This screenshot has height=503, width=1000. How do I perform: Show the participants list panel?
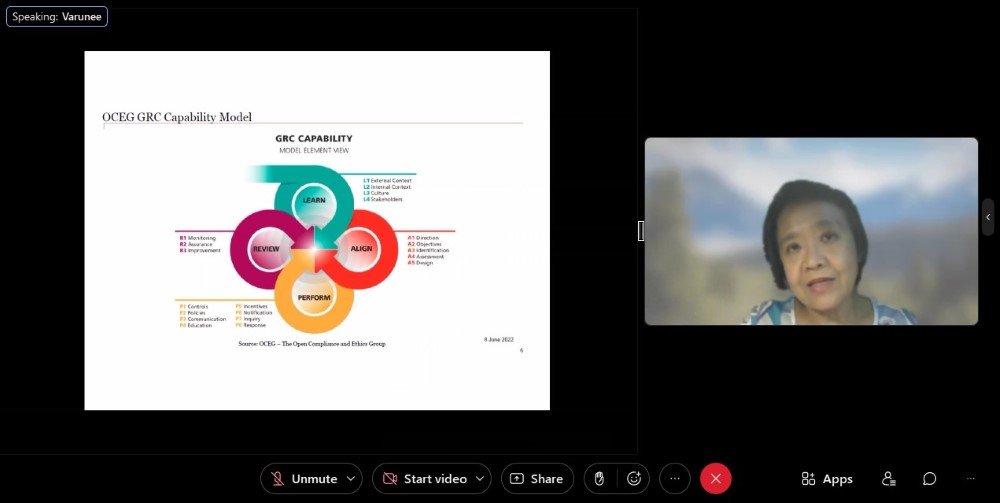888,479
